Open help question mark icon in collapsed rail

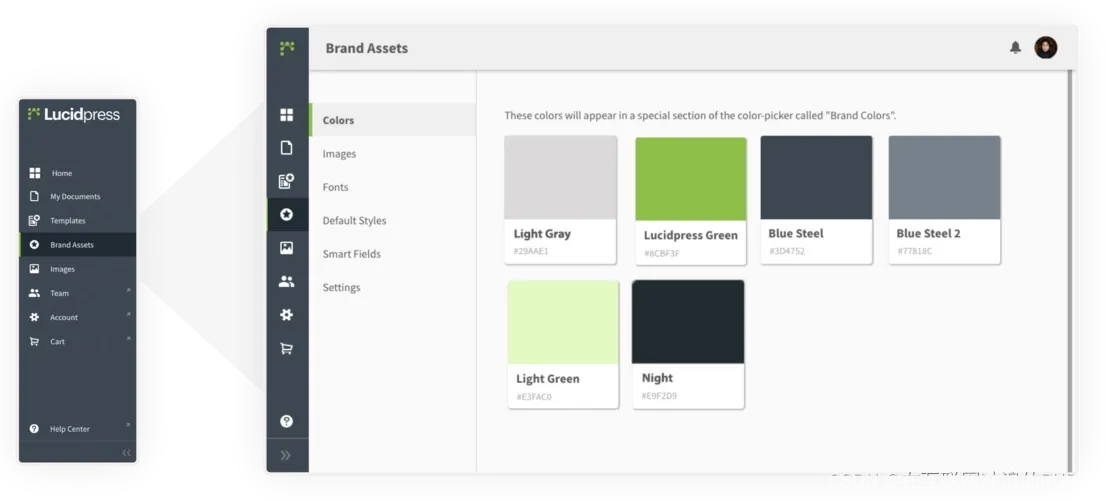286,421
